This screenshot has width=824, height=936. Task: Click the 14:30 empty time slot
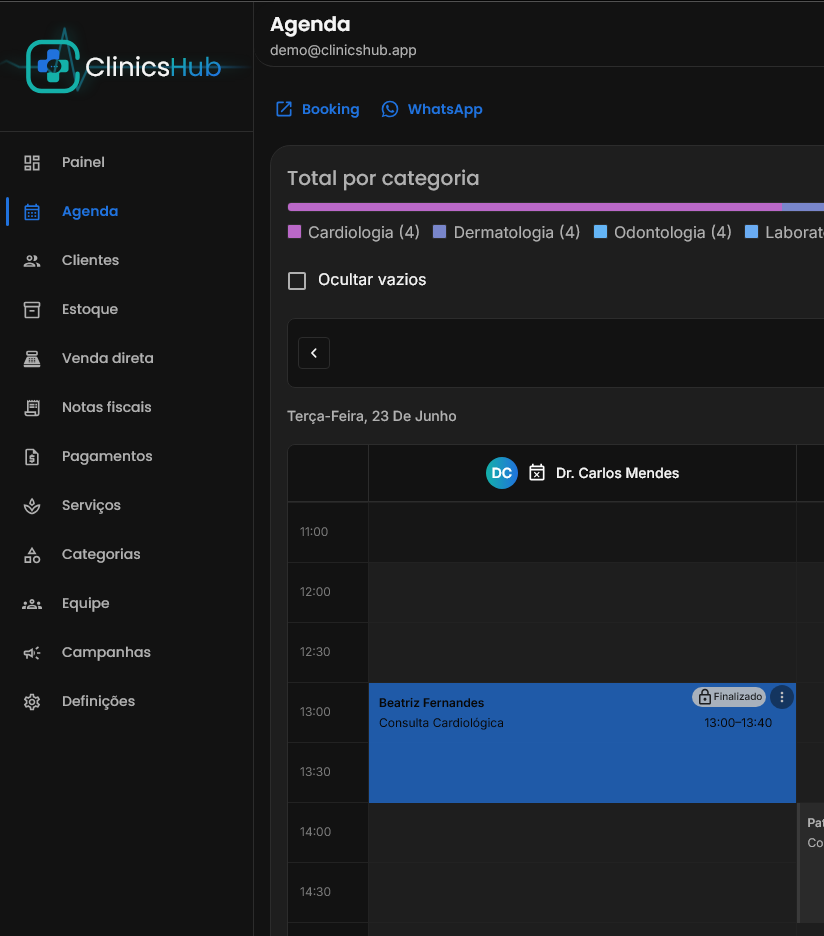(582, 892)
